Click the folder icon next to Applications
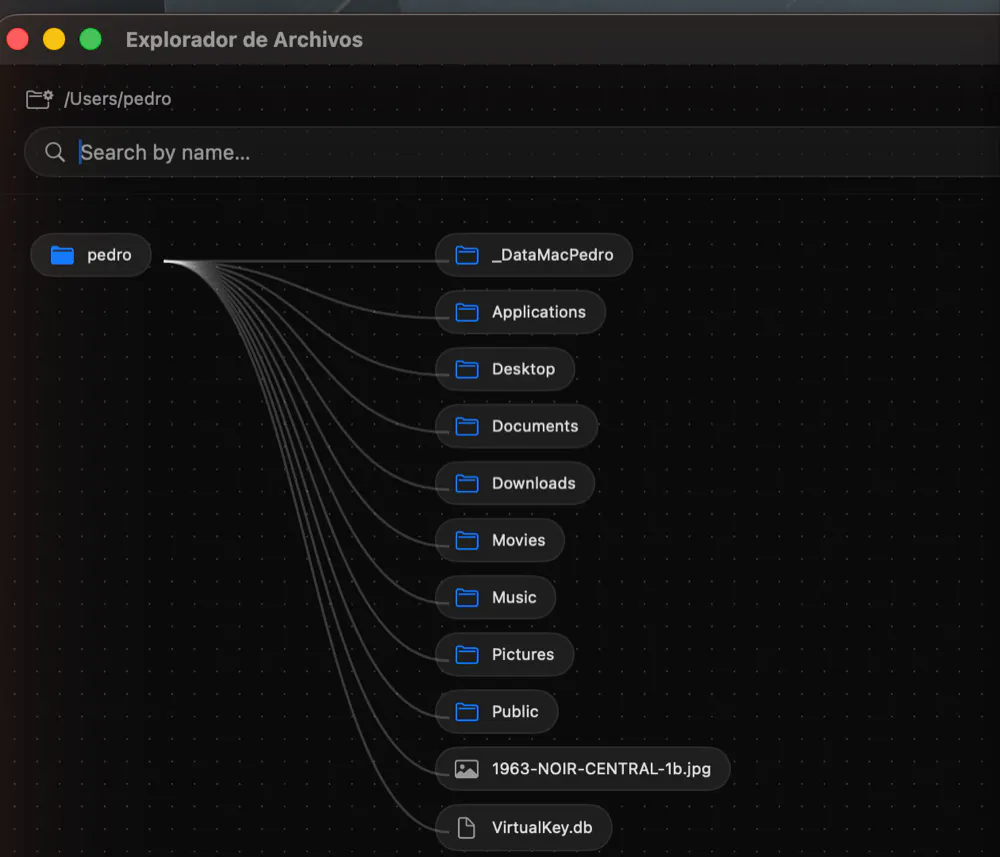Viewport: 1000px width, 857px height. click(x=467, y=312)
